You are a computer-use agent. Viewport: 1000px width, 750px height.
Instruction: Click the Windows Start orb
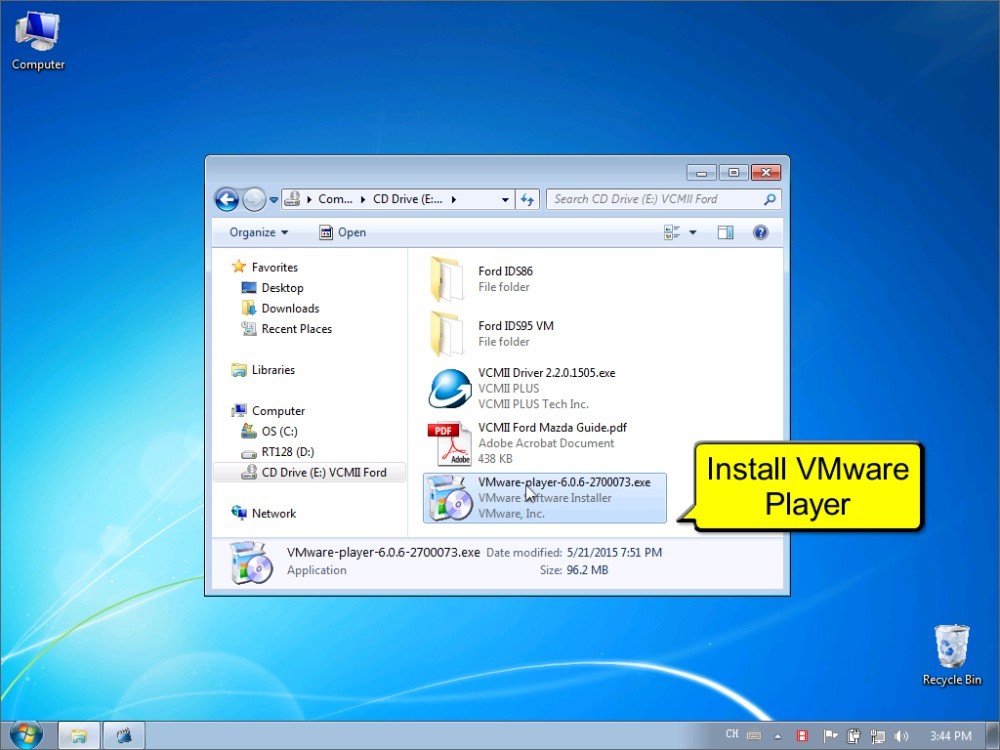pyautogui.click(x=26, y=734)
